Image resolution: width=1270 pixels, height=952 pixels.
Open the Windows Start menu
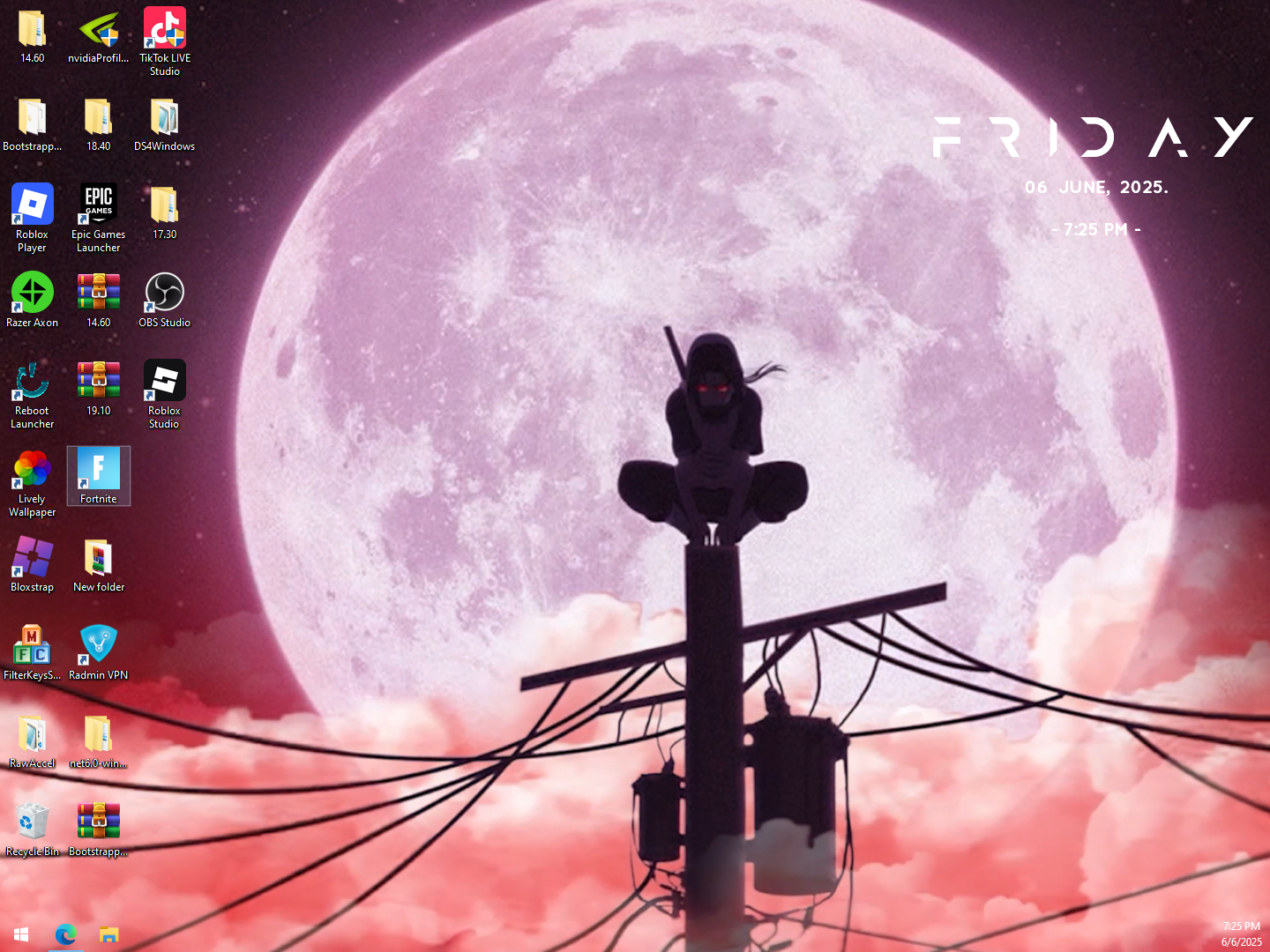(x=21, y=934)
